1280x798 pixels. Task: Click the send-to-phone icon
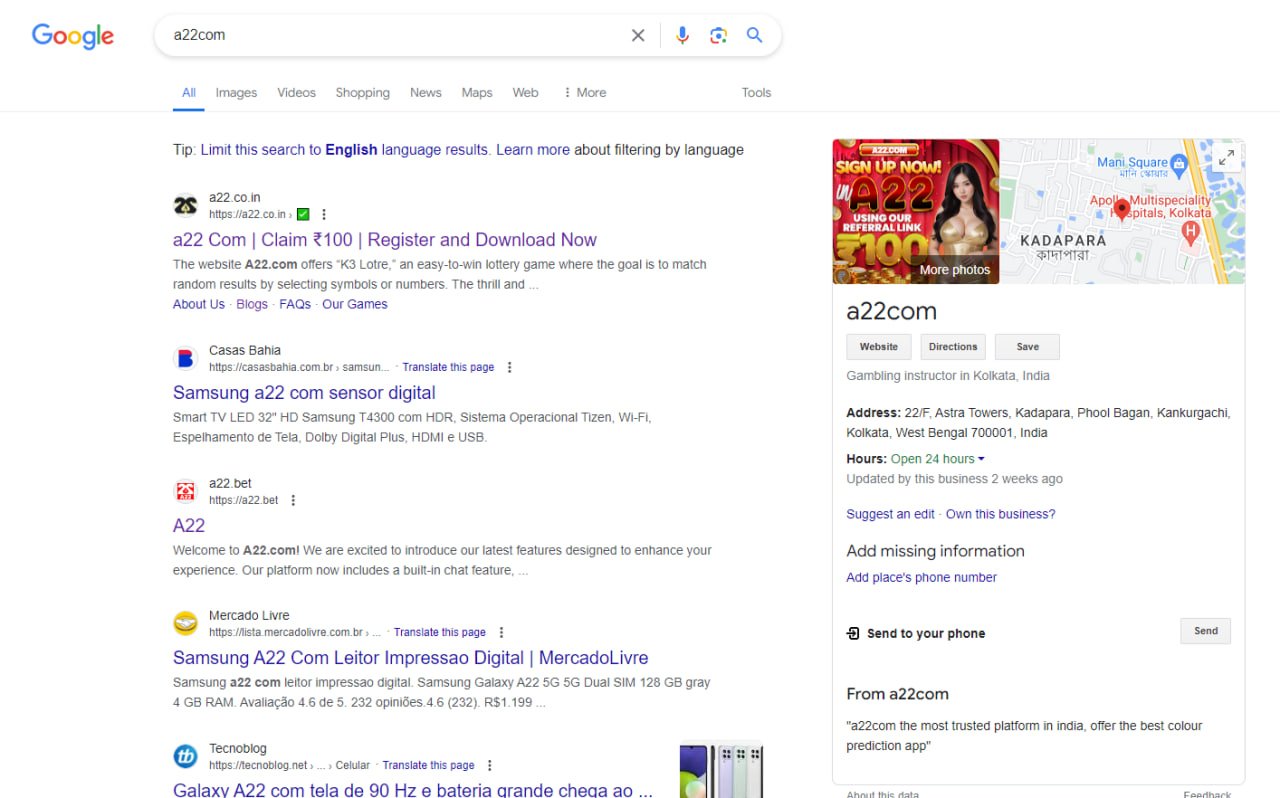(x=853, y=633)
